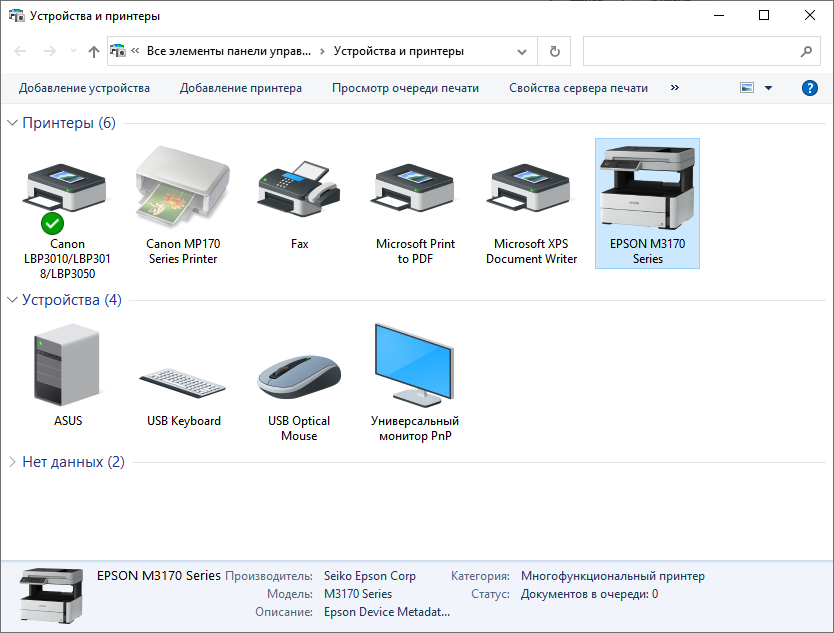Open the view options dropdown arrow
834x633 pixels.
pyautogui.click(x=768, y=88)
